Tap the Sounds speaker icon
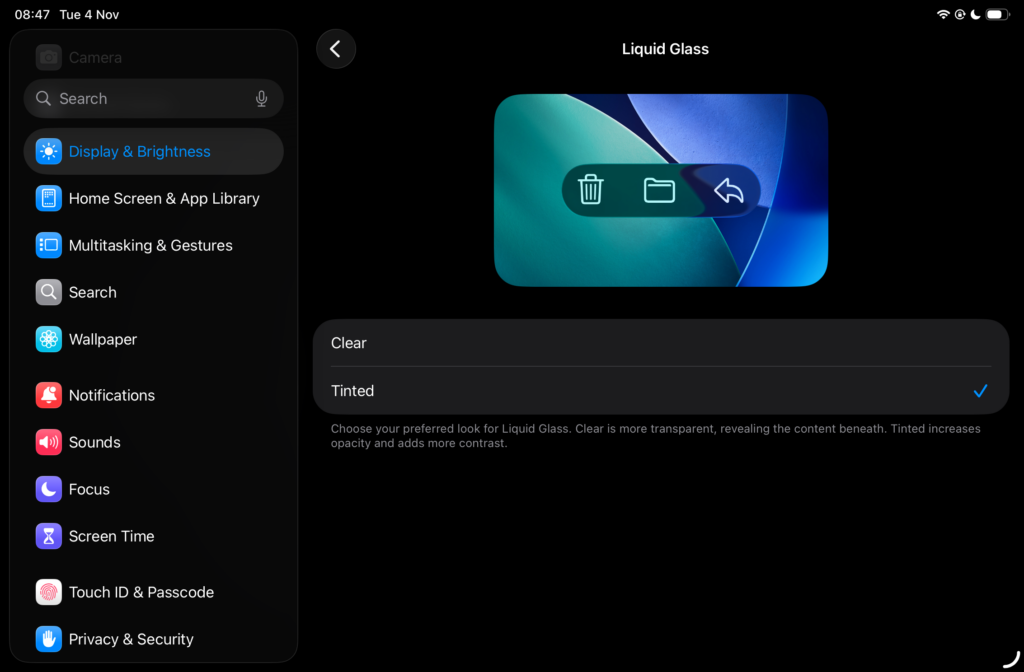Screen dimensions: 1024x672 (x=48, y=442)
